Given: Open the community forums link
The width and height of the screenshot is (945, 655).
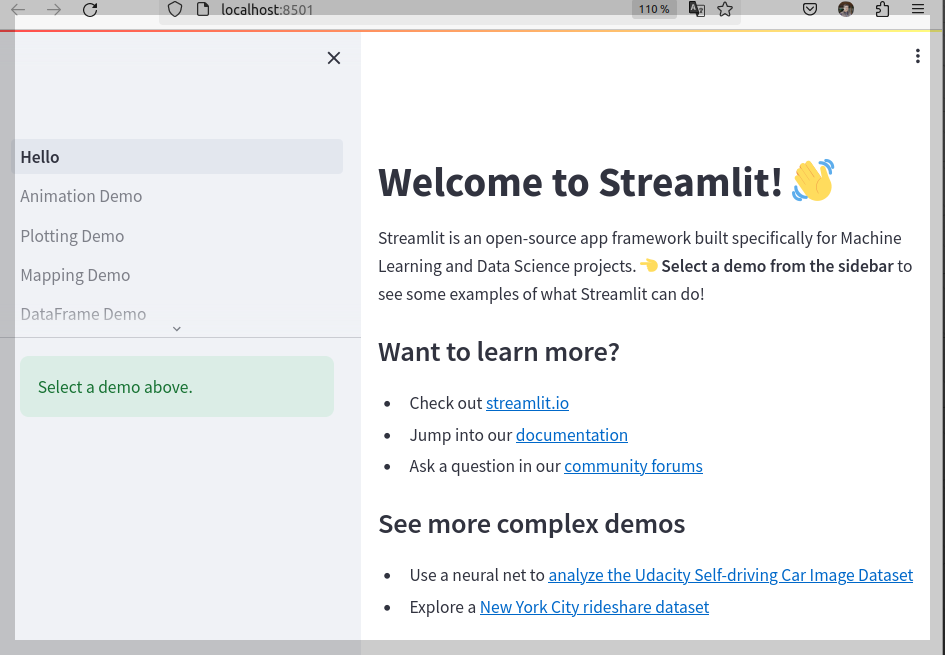Looking at the screenshot, I should (x=633, y=466).
